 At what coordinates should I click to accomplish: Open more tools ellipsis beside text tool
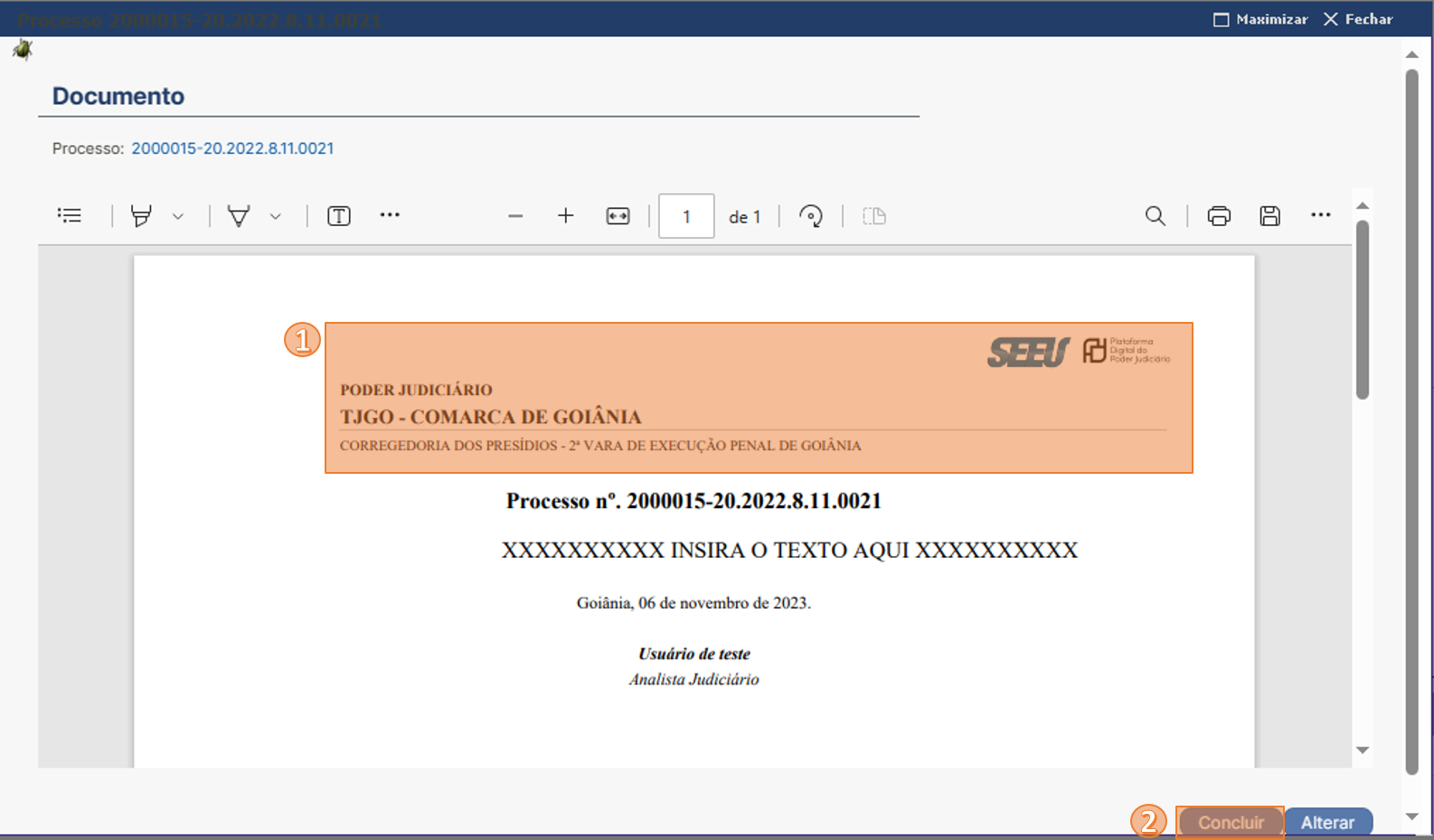click(x=390, y=215)
